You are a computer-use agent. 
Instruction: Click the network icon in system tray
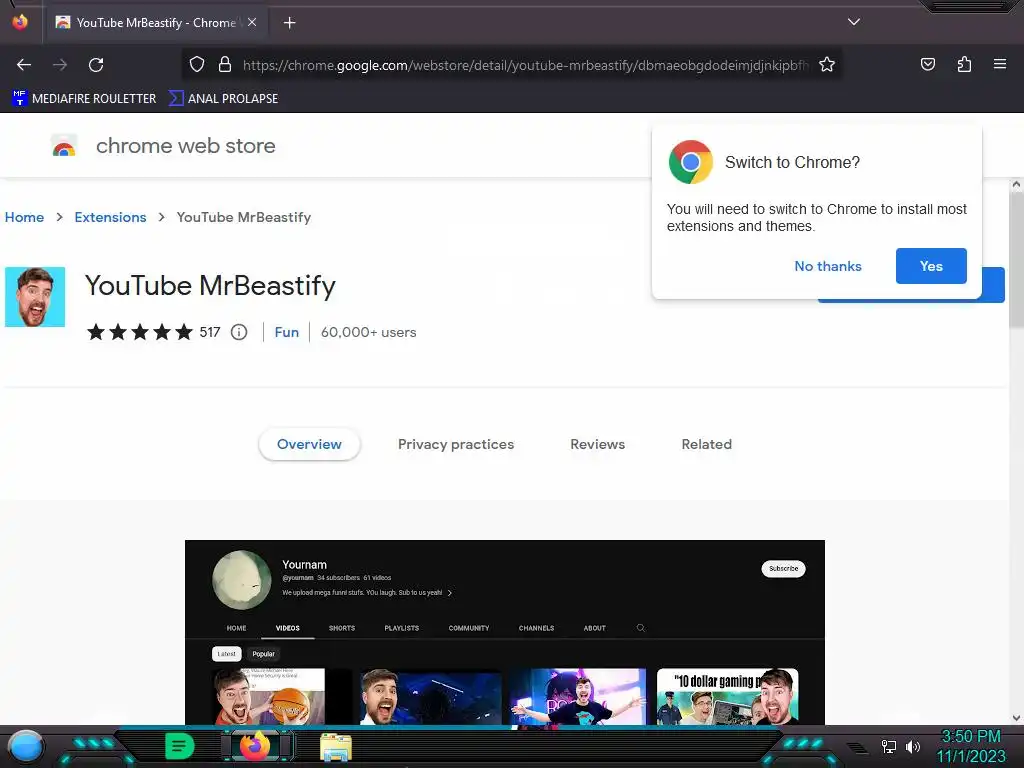pos(888,746)
